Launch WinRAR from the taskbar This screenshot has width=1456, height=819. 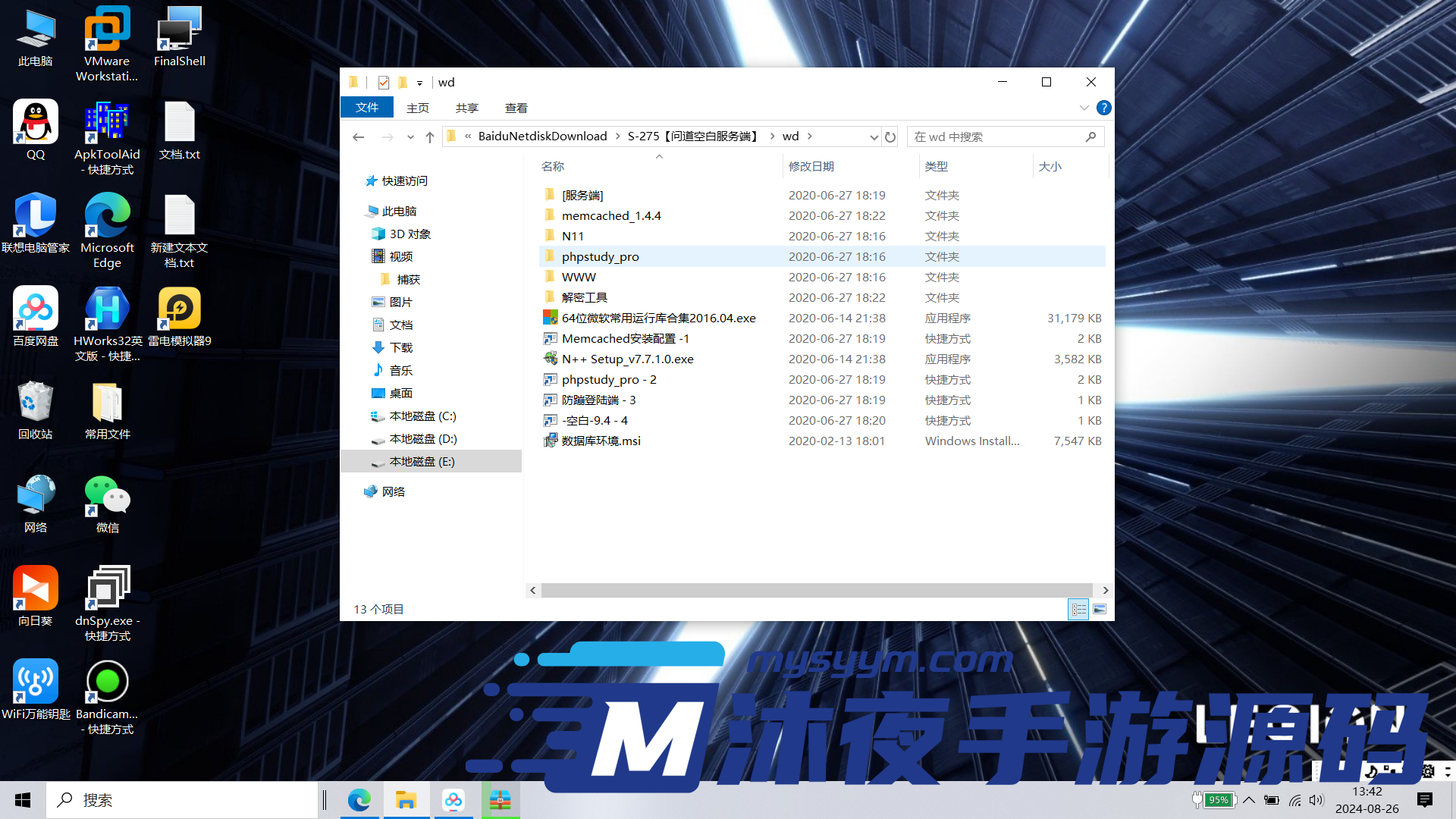pos(500,800)
